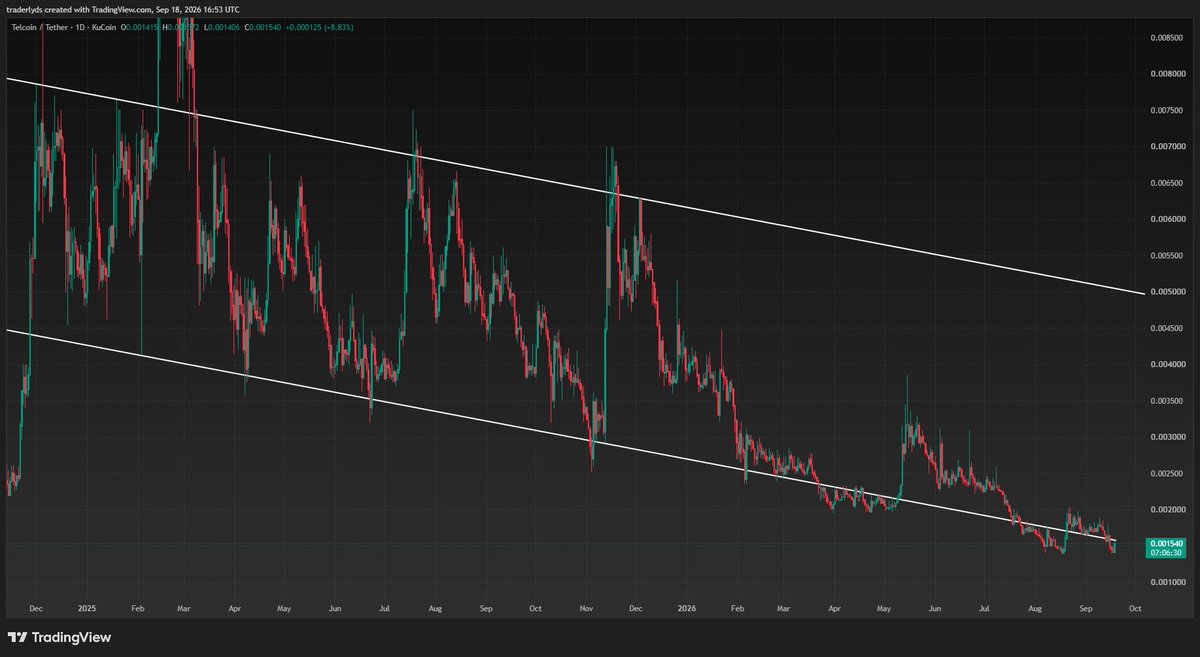
Task: Click the traderlyds created with TradingView.com caption
Action: [x=121, y=9]
